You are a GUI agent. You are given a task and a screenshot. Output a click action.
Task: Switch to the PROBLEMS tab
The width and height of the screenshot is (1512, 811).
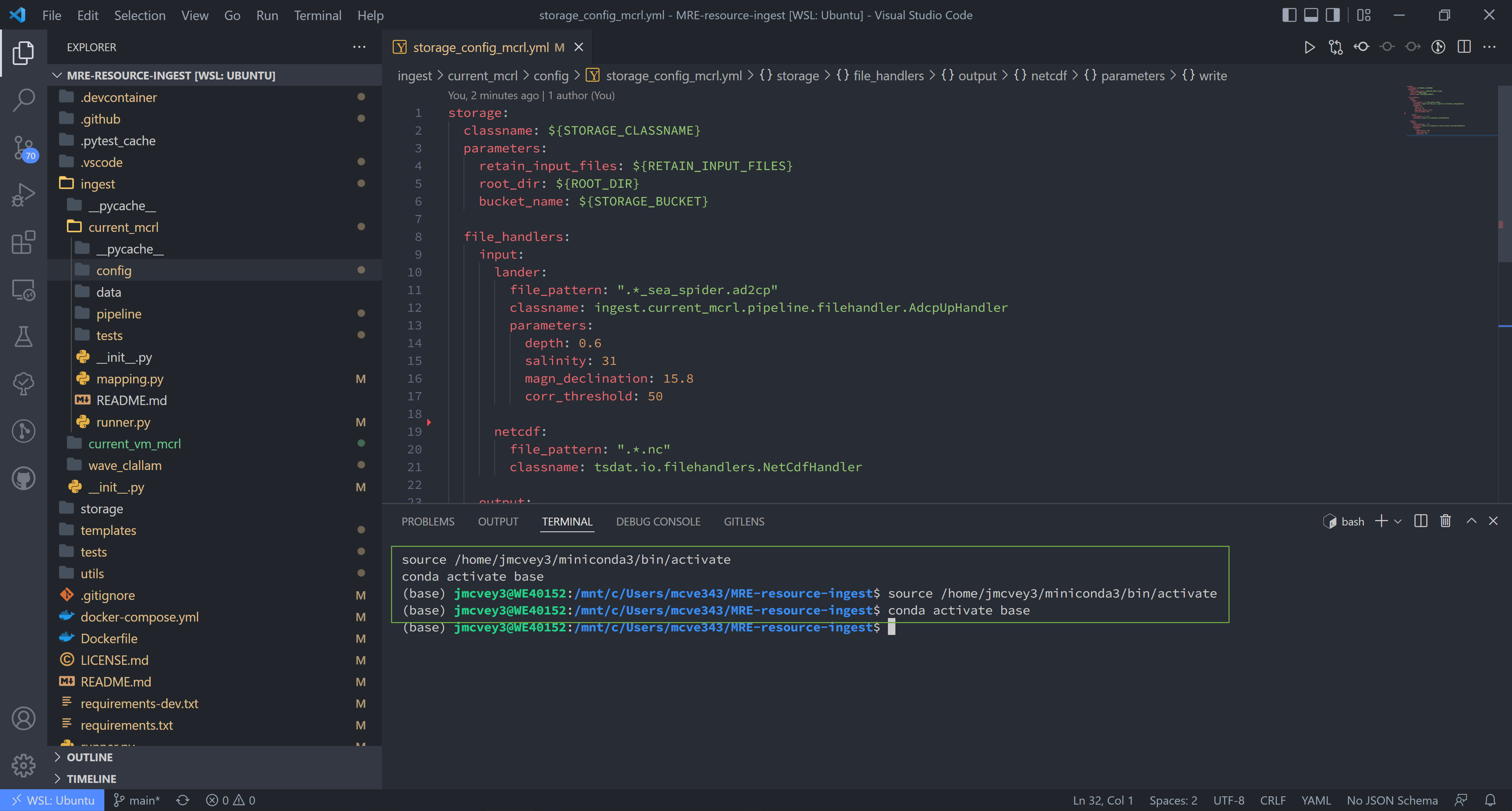pyautogui.click(x=428, y=522)
